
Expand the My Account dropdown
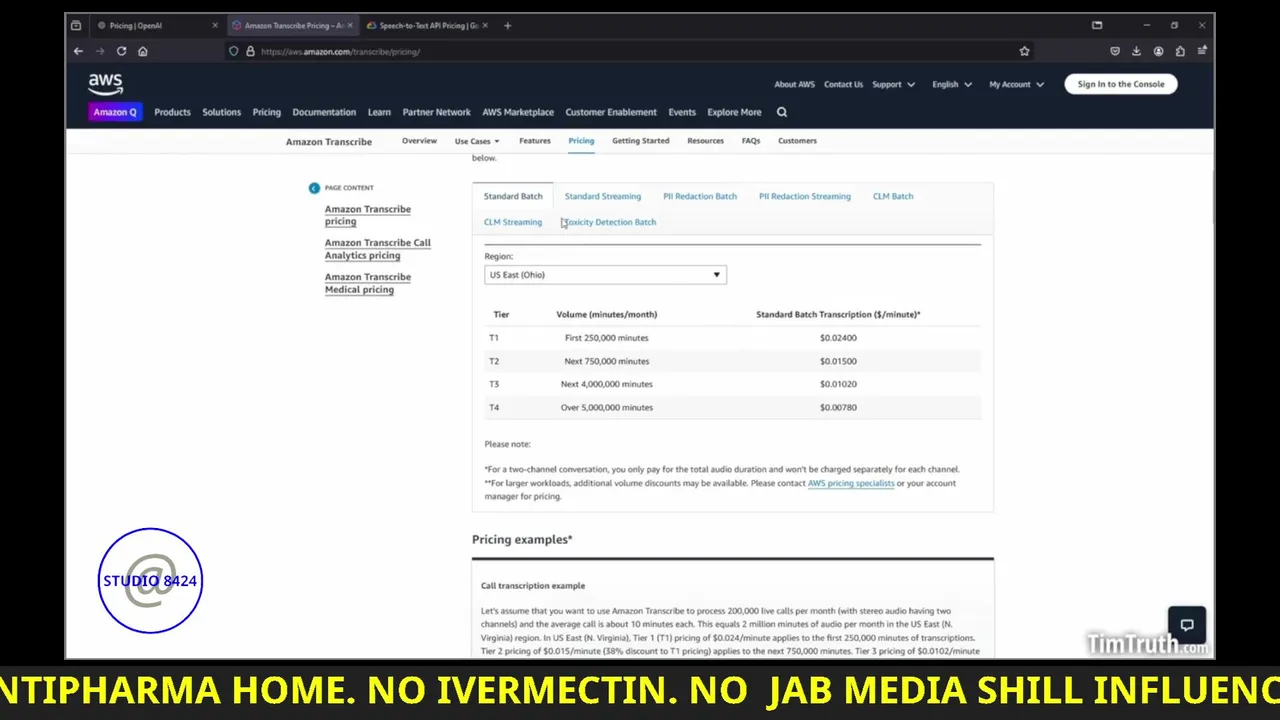(1016, 85)
